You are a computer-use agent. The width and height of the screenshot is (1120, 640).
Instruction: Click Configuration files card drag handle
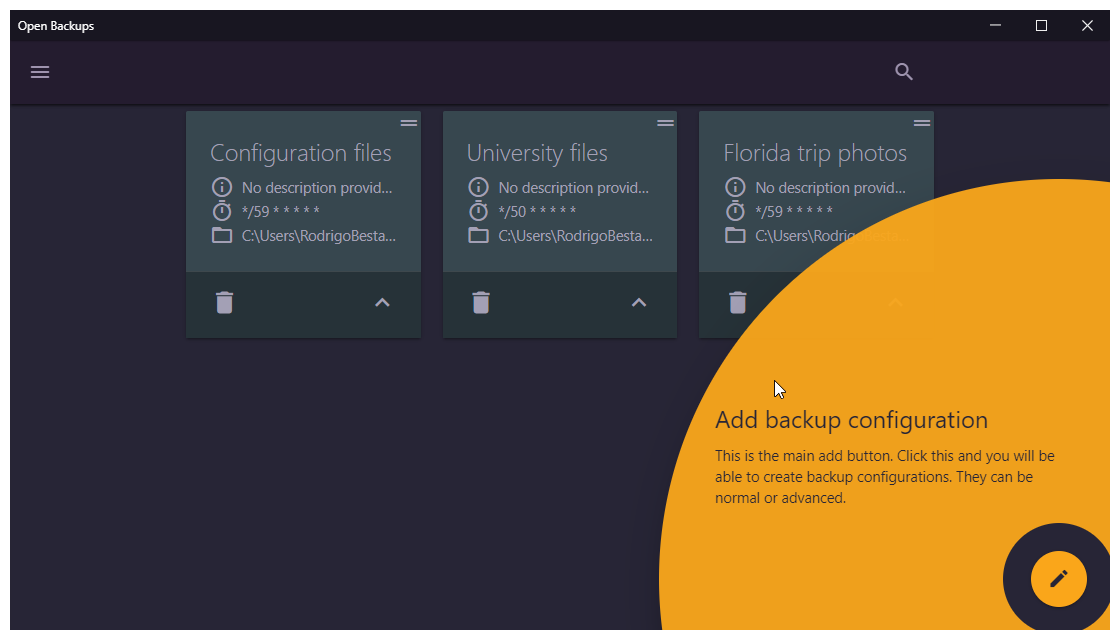[409, 123]
